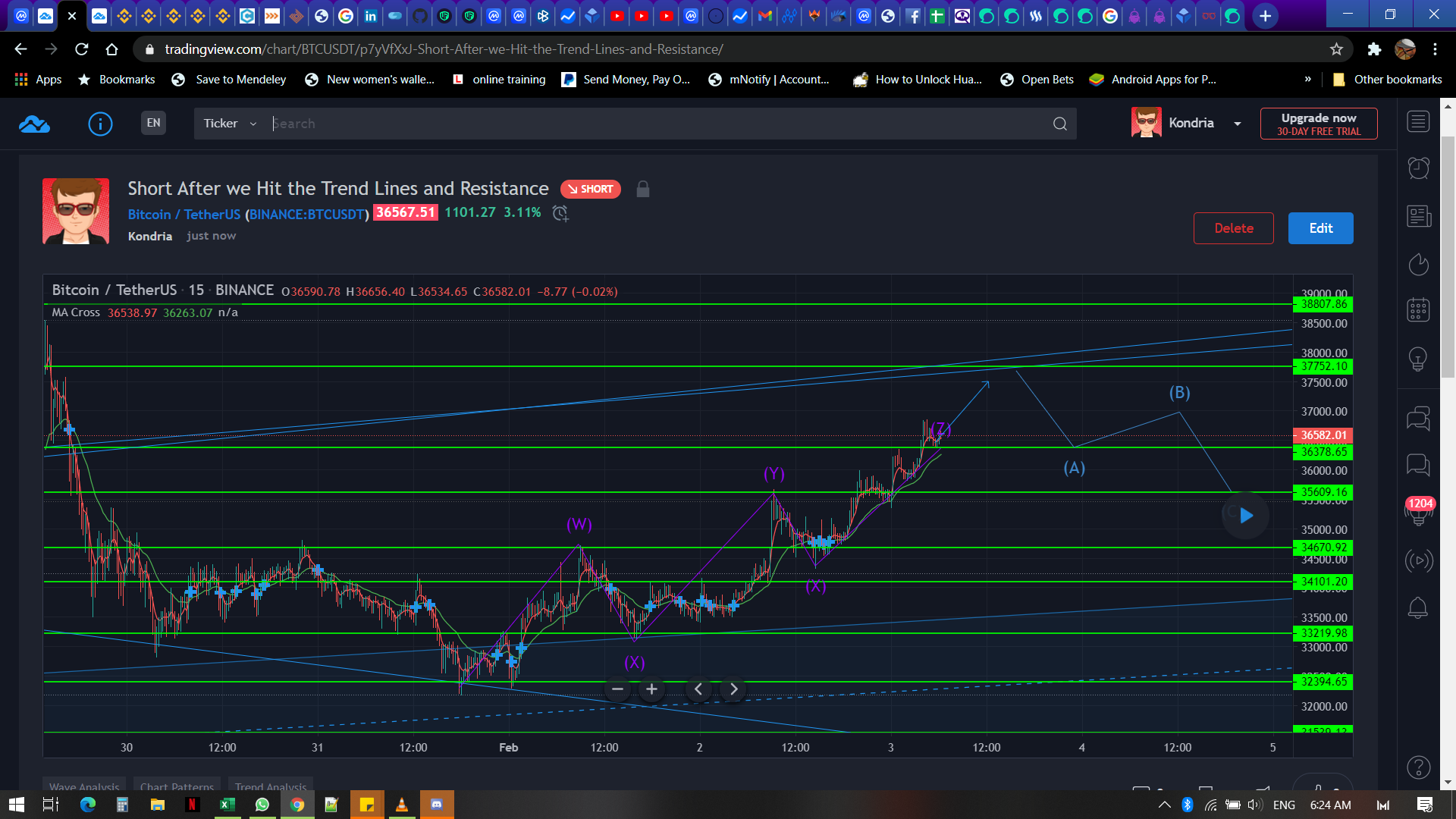Click the Delete button
This screenshot has width=1456, height=819.
1233,228
